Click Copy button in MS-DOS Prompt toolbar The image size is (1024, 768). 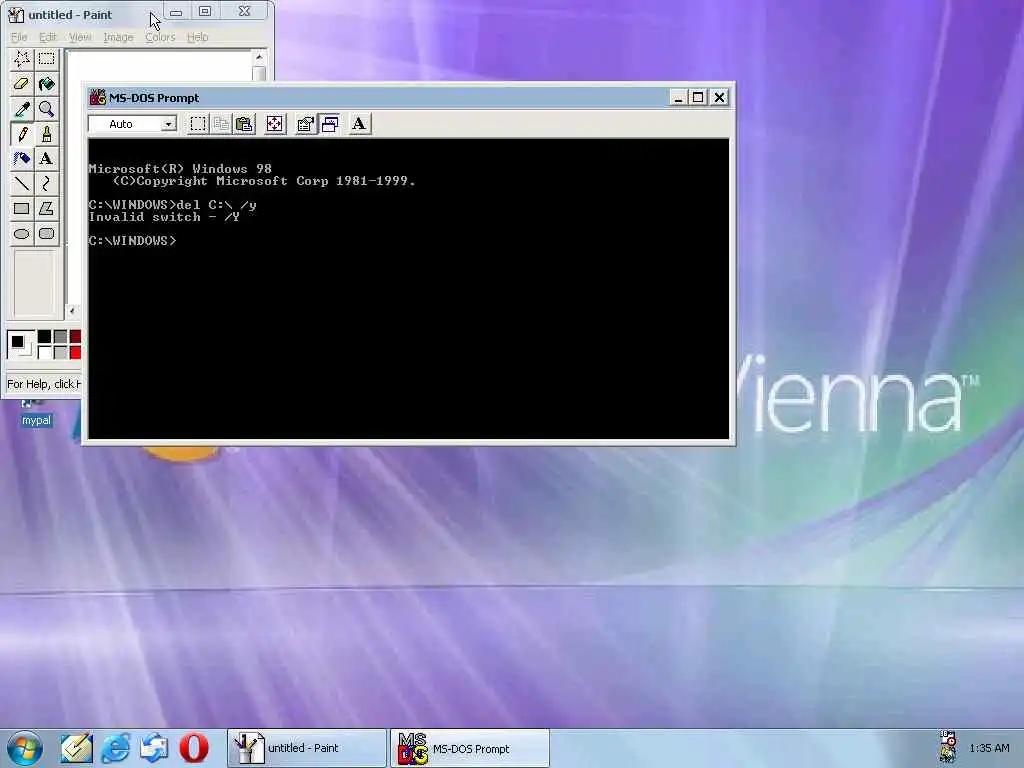(221, 124)
